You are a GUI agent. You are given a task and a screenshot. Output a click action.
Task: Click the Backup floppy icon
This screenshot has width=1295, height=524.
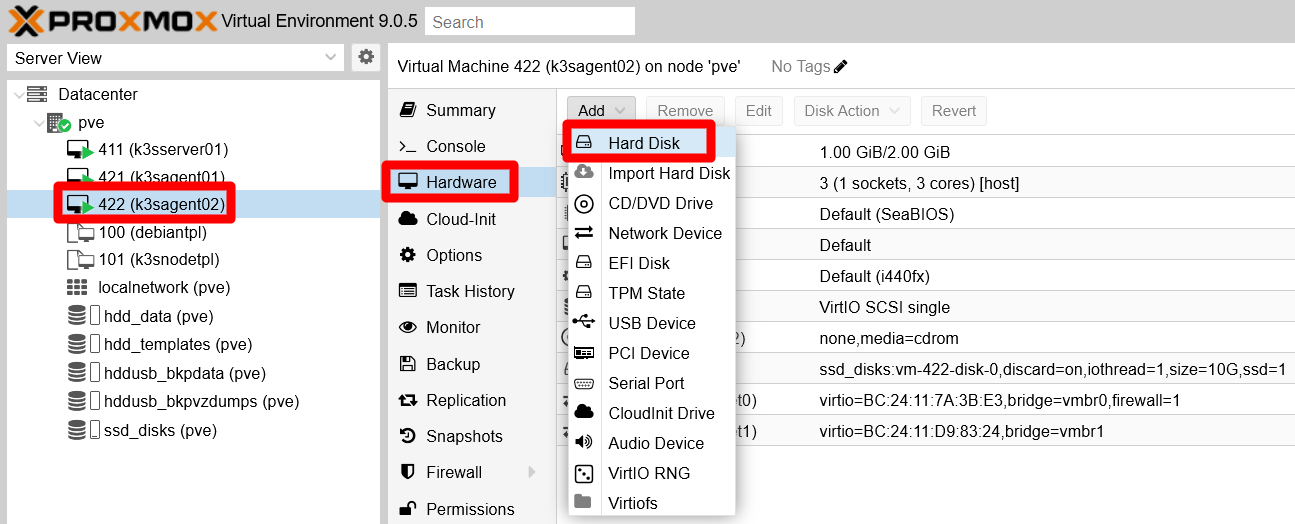tap(407, 364)
